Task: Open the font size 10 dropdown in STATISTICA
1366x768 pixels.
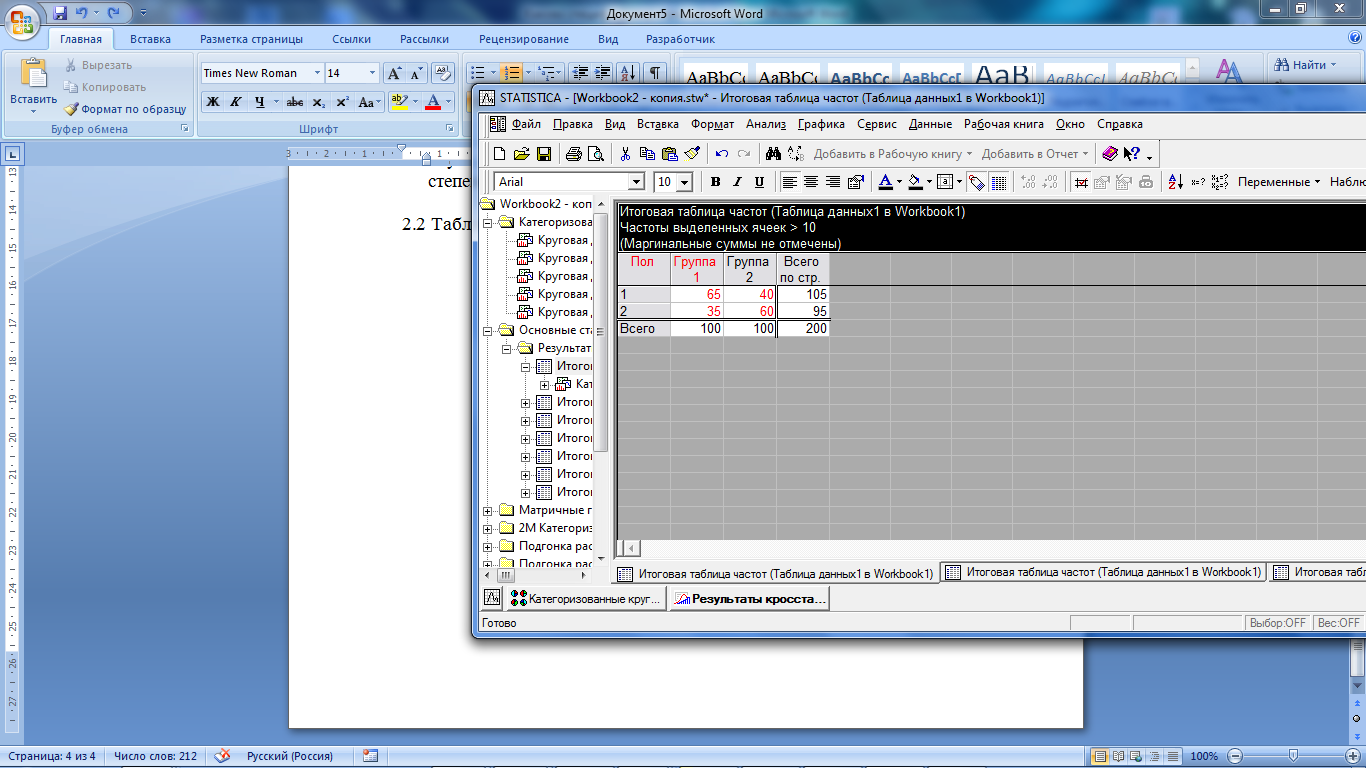Action: pos(685,182)
